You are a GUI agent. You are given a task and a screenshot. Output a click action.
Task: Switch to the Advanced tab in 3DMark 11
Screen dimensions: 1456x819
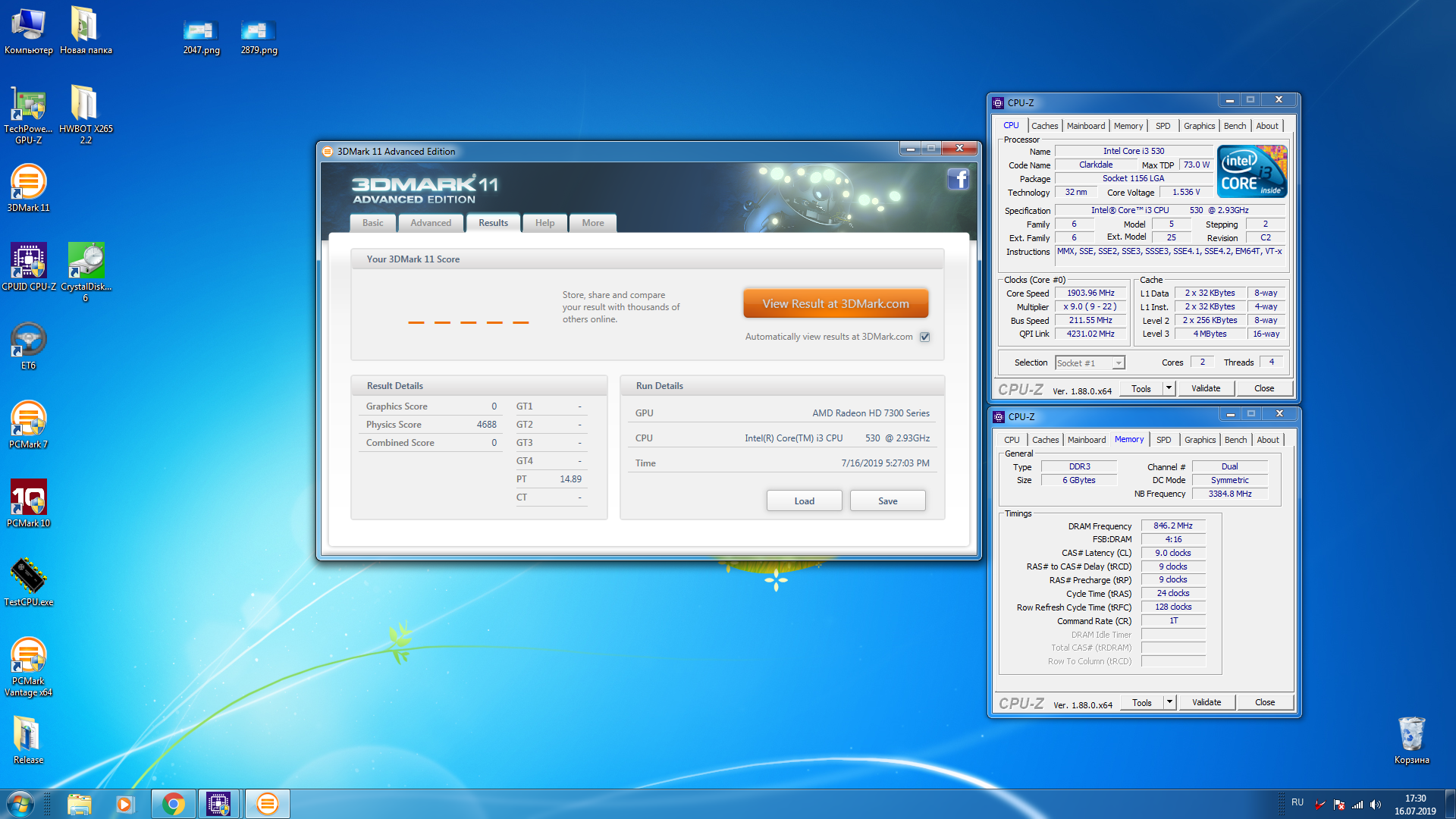tap(431, 223)
